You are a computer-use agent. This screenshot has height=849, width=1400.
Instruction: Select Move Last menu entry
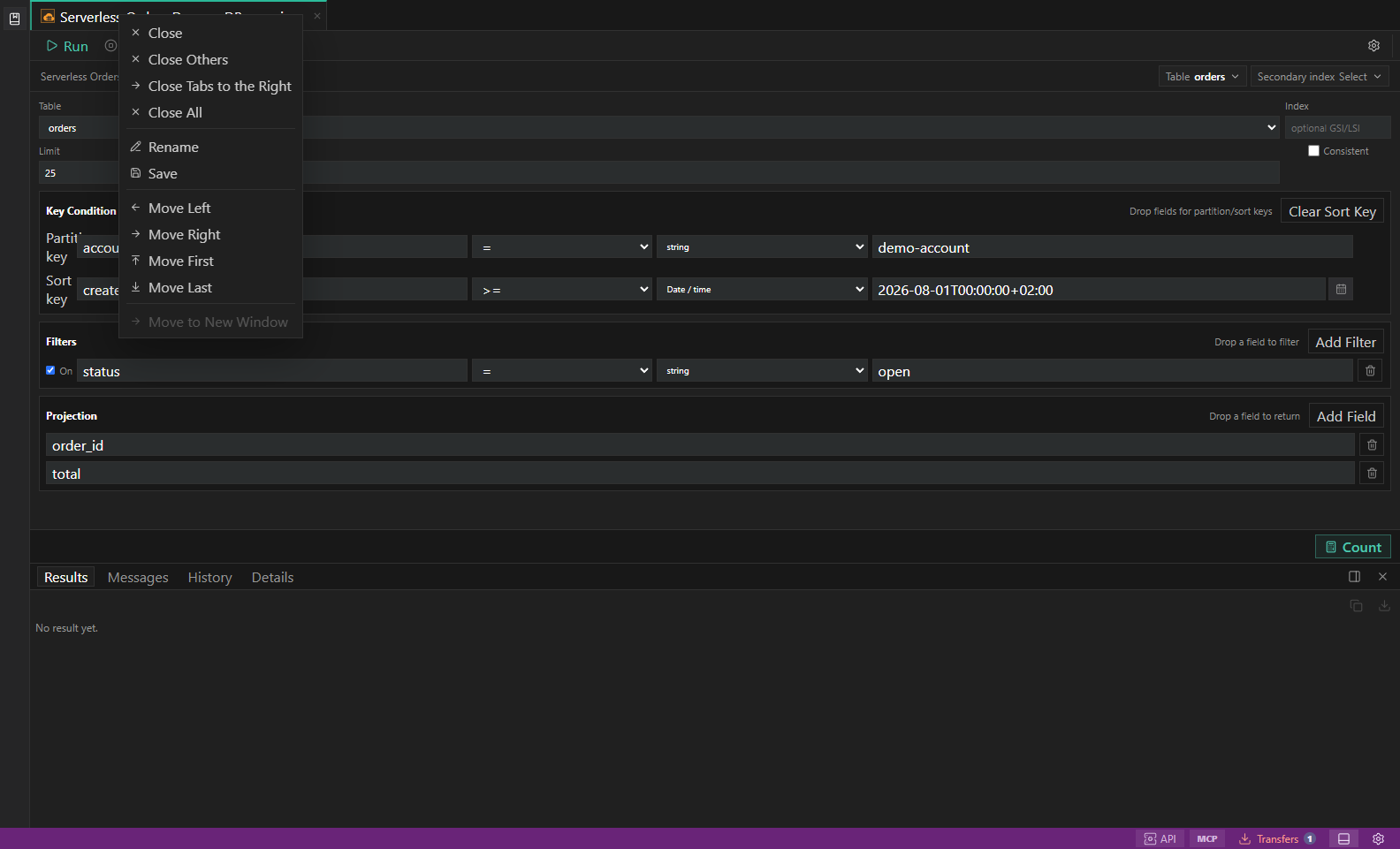[x=211, y=287]
